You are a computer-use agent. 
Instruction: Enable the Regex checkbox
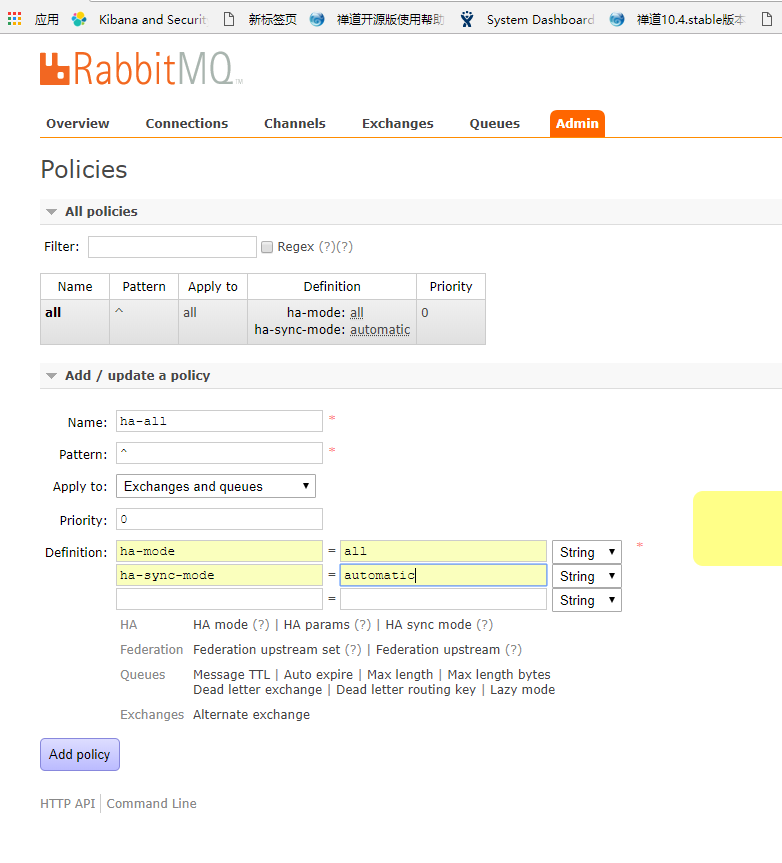click(x=267, y=247)
